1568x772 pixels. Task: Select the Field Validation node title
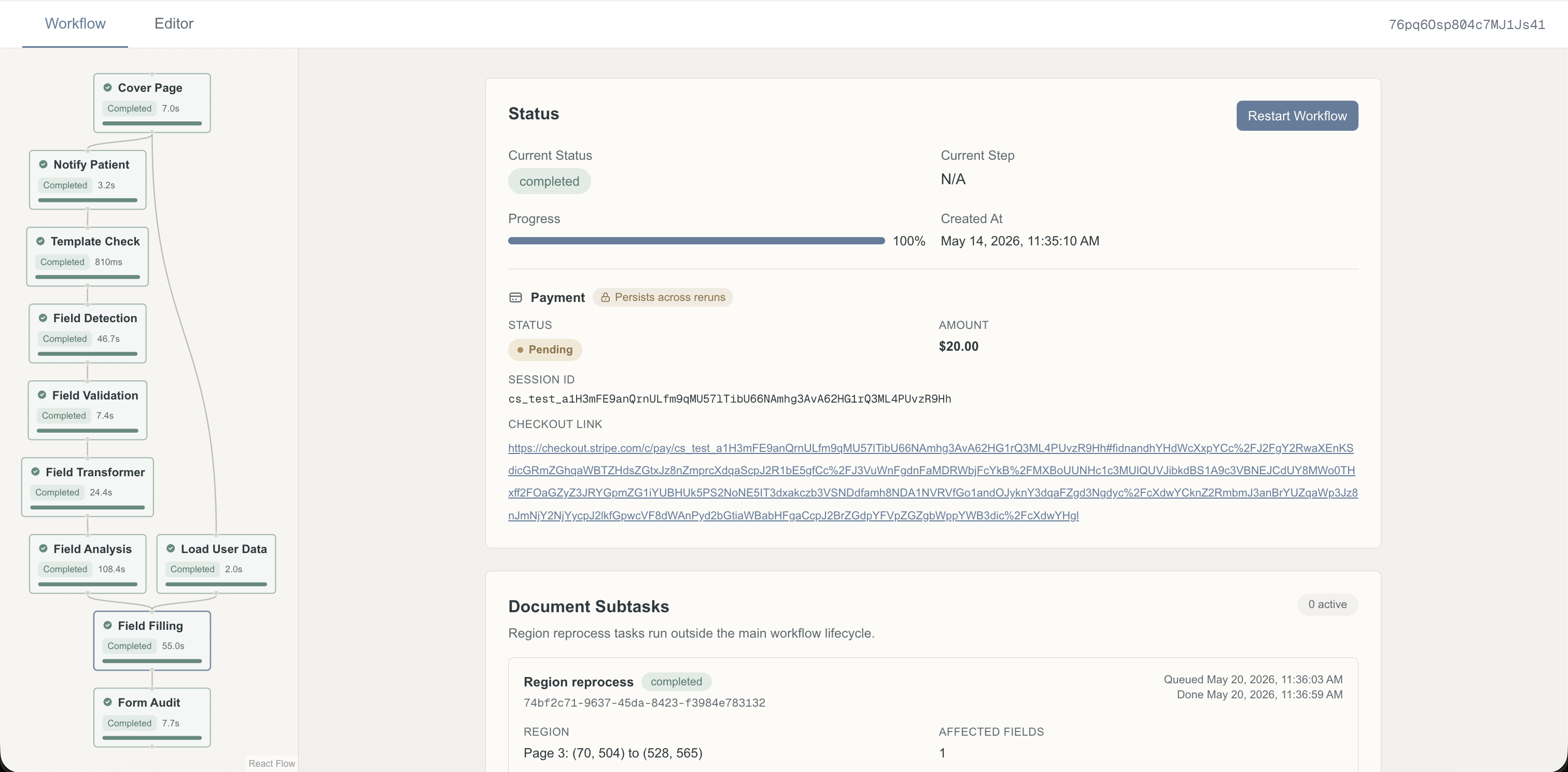click(95, 395)
